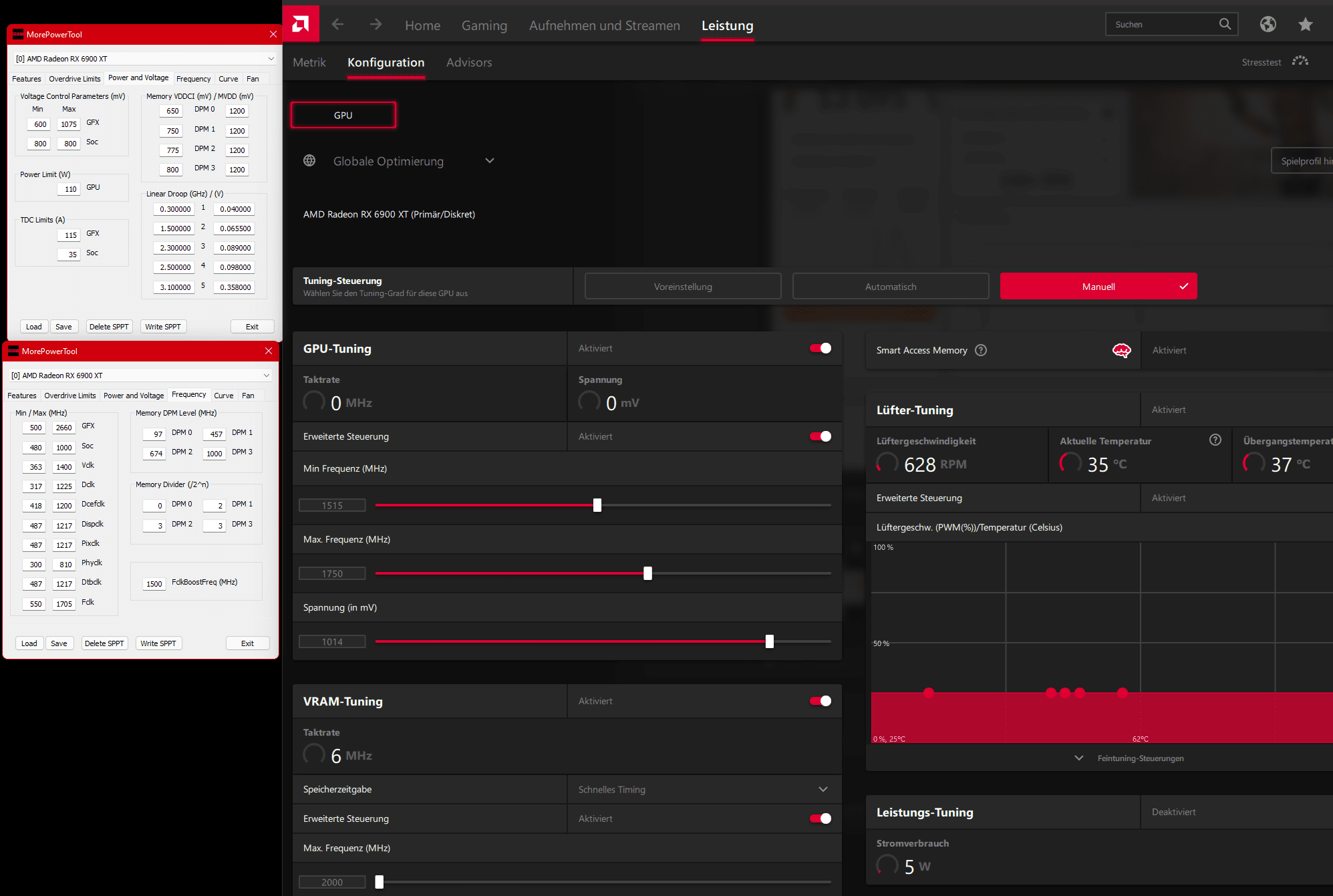Screen dimensions: 1333x896
Task: Open Speicherzeitgabe Schnelles Timing dropdown
Action: [x=704, y=789]
